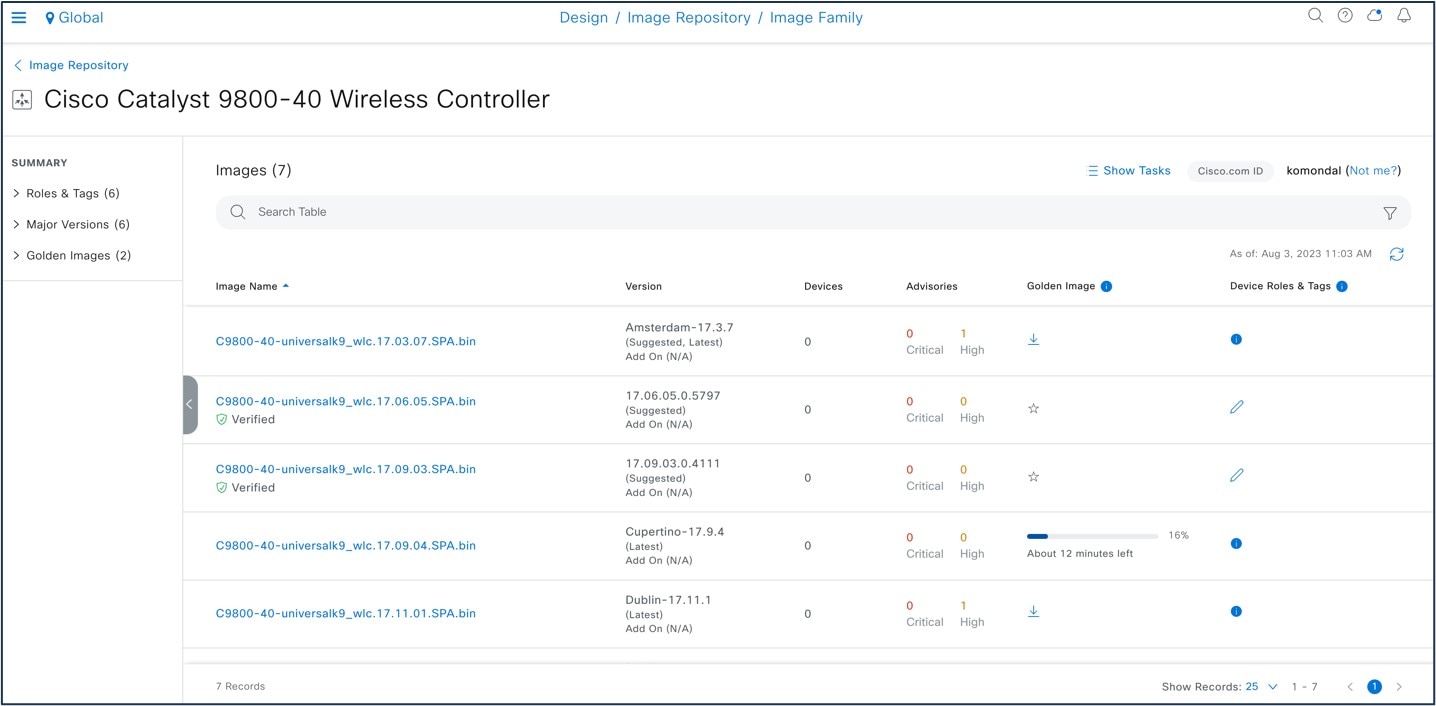This screenshot has width=1436, height=706.
Task: Go to next page of records
Action: pyautogui.click(x=1399, y=687)
